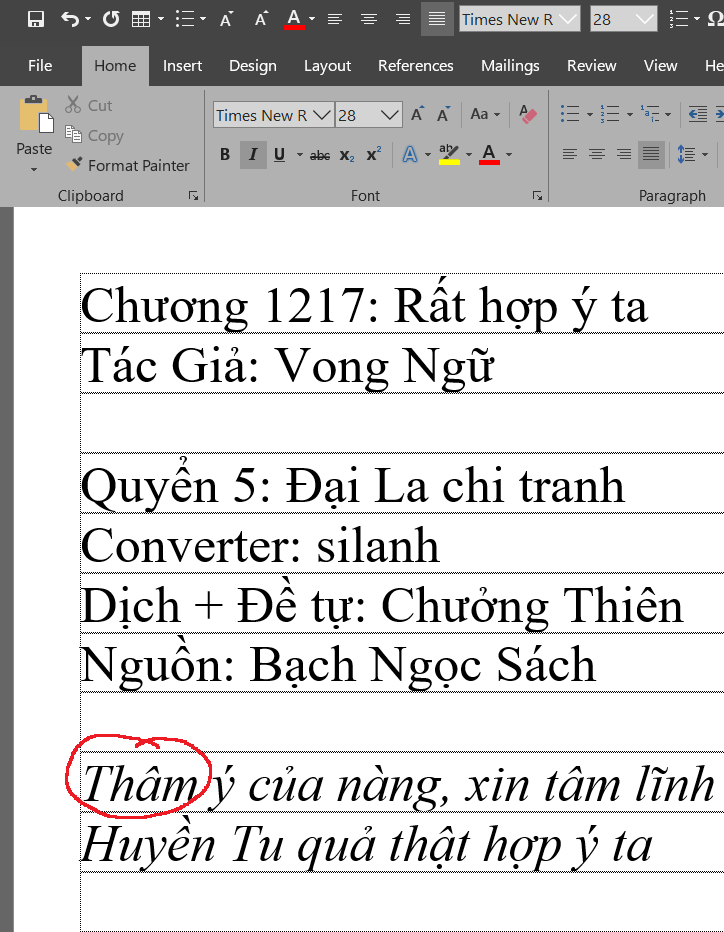
Task: Toggle italic formatting
Action: tap(253, 155)
